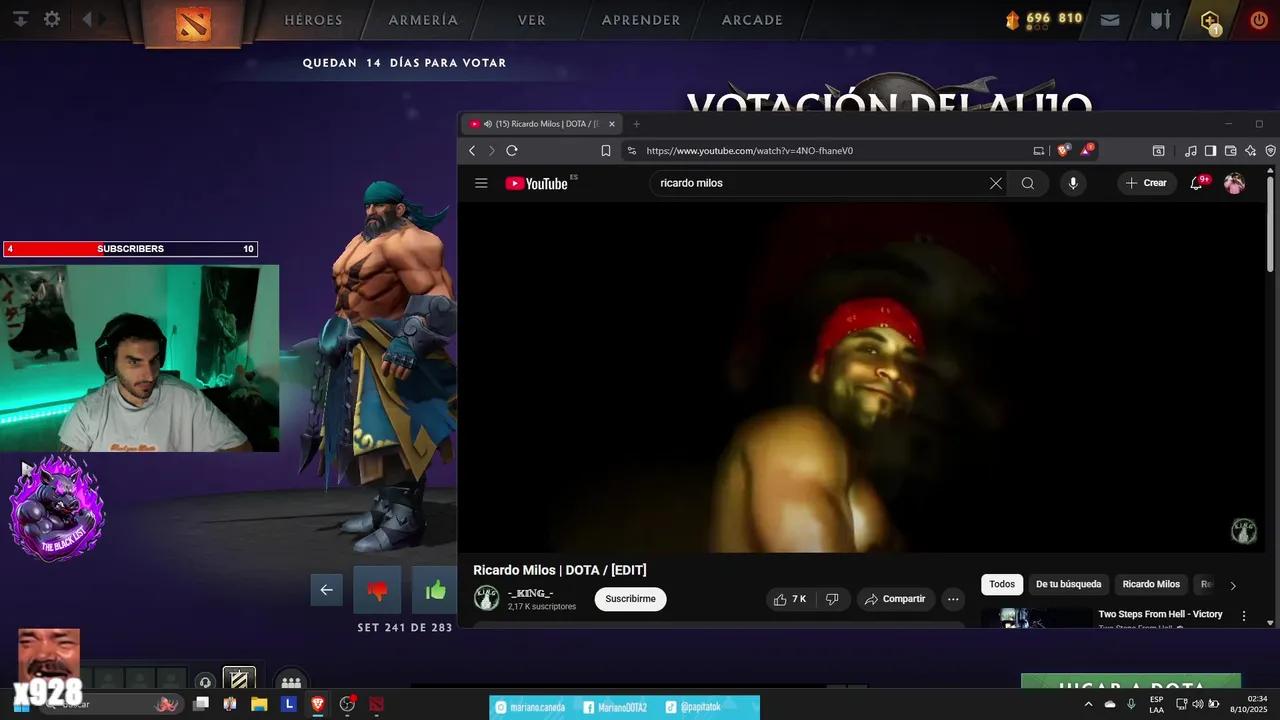
Task: Click YouTube voice search microphone
Action: tap(1073, 183)
